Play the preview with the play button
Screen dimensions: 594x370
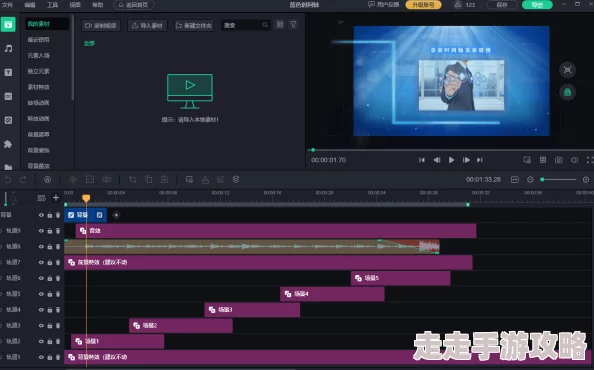451,160
